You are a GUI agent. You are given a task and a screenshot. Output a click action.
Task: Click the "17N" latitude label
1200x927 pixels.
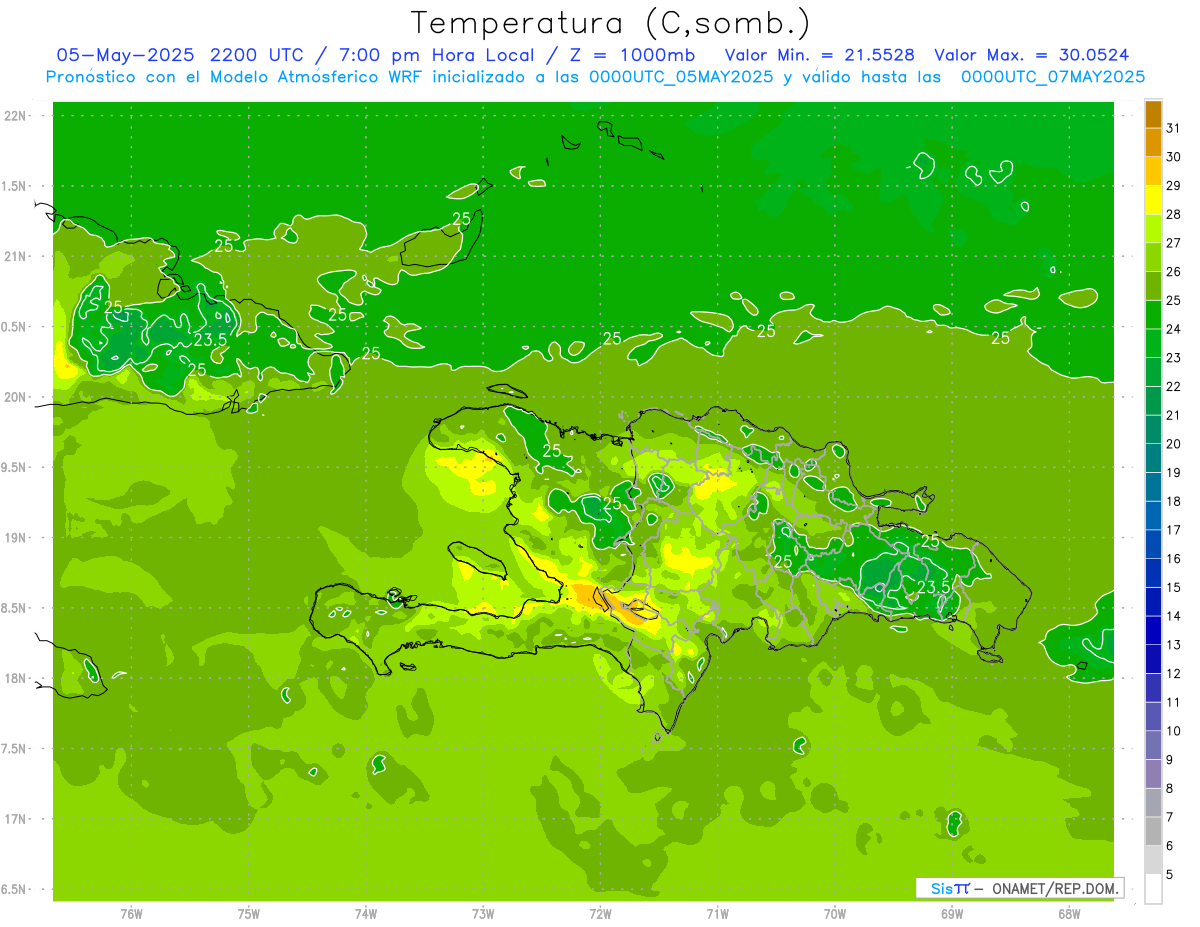(14, 819)
